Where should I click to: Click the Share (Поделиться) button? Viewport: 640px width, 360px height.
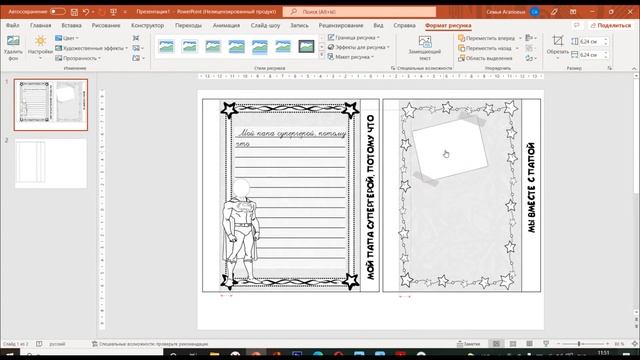610,25
